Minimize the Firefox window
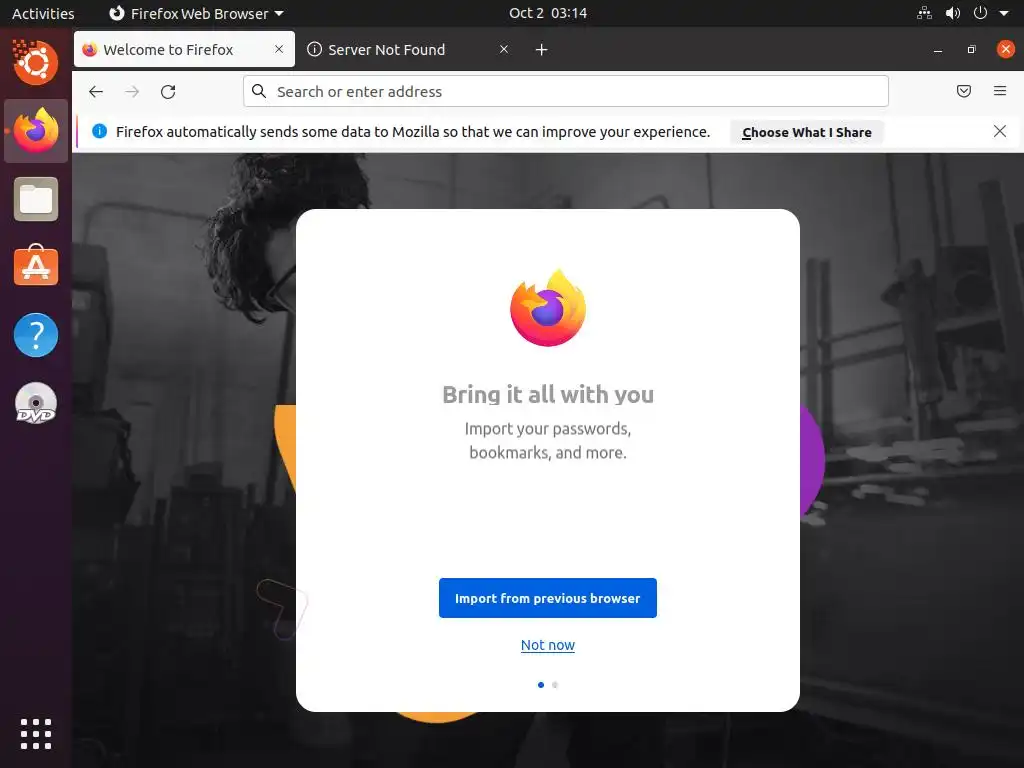The image size is (1024, 768). pyautogui.click(x=938, y=50)
